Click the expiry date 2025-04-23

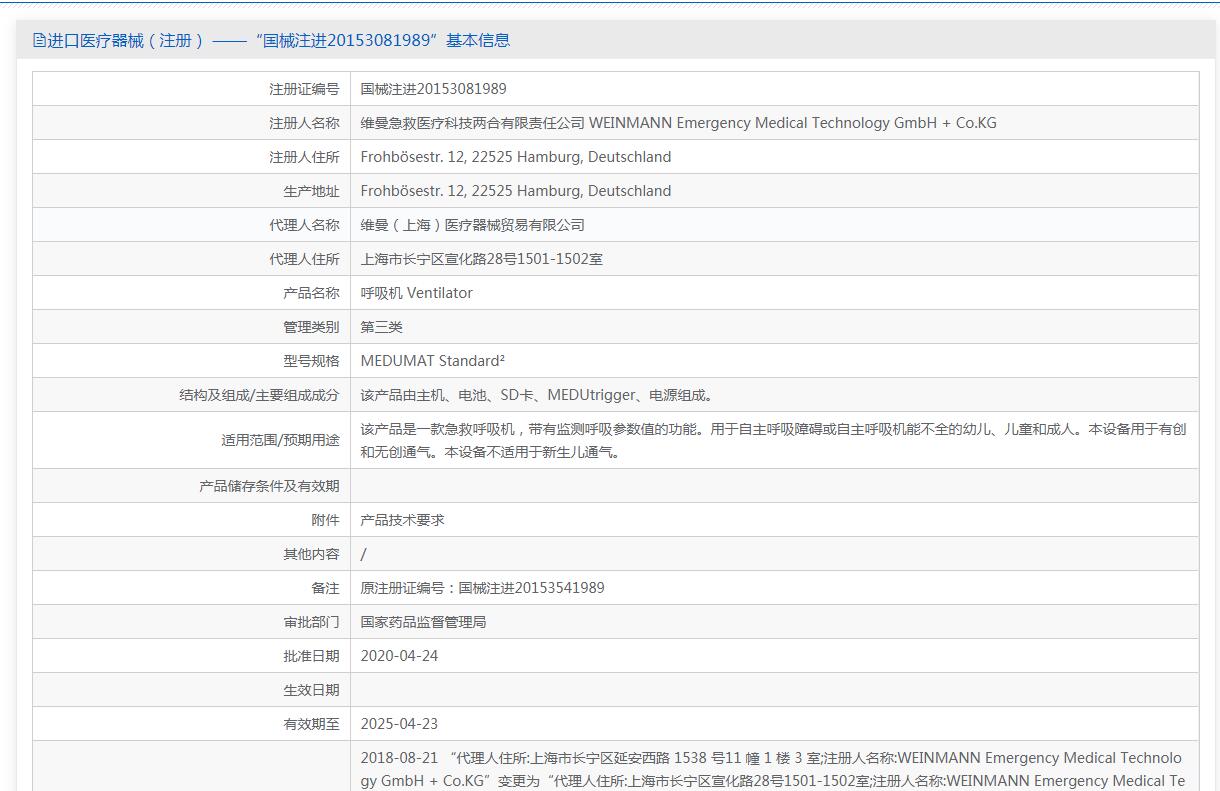[x=399, y=724]
